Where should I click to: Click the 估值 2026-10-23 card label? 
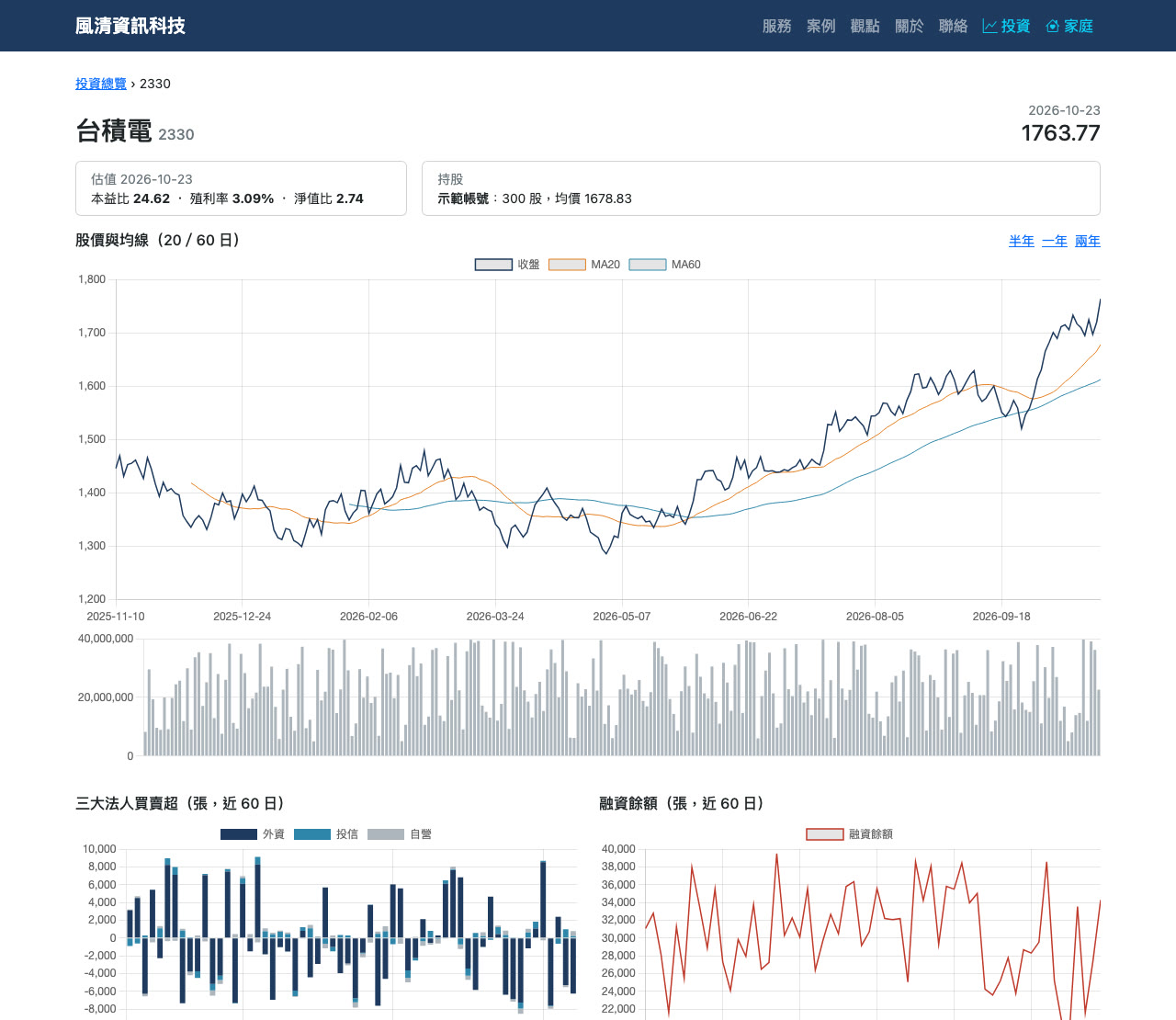[x=141, y=179]
